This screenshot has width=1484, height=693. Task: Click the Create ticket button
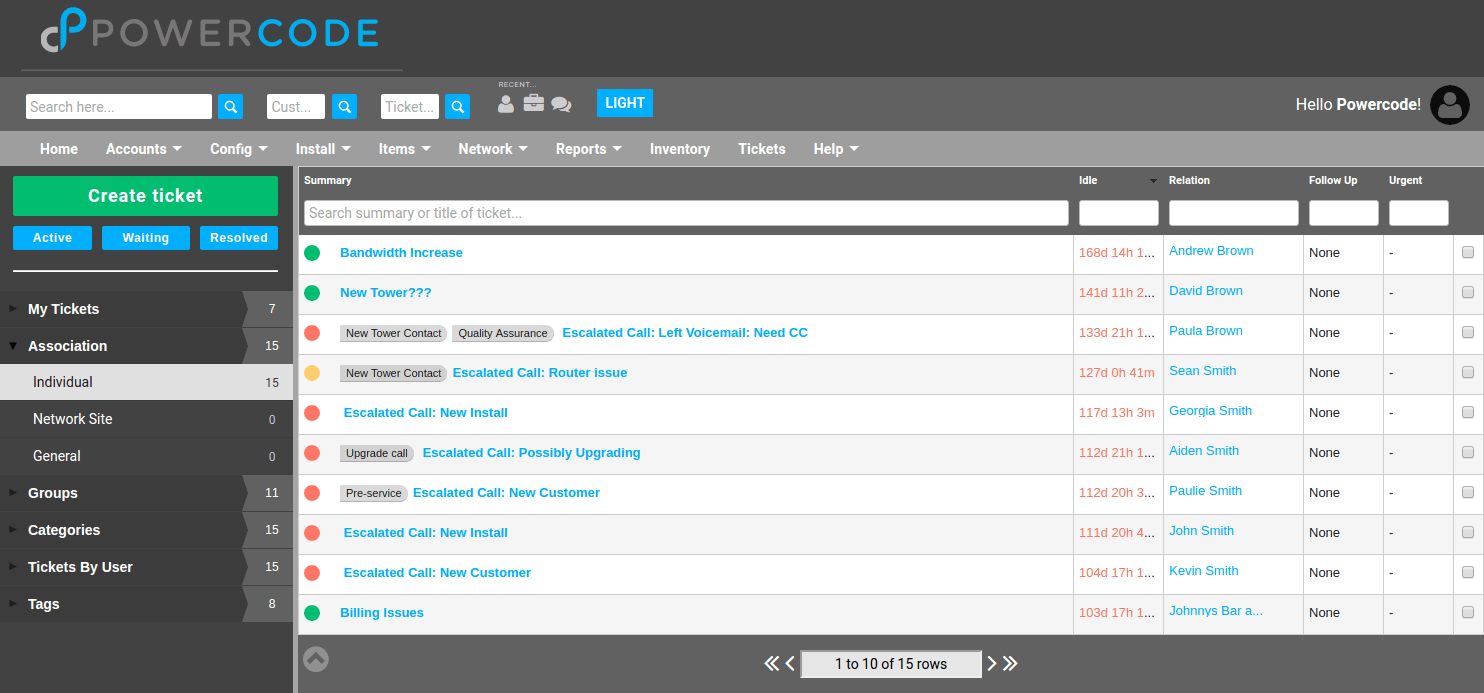144,195
